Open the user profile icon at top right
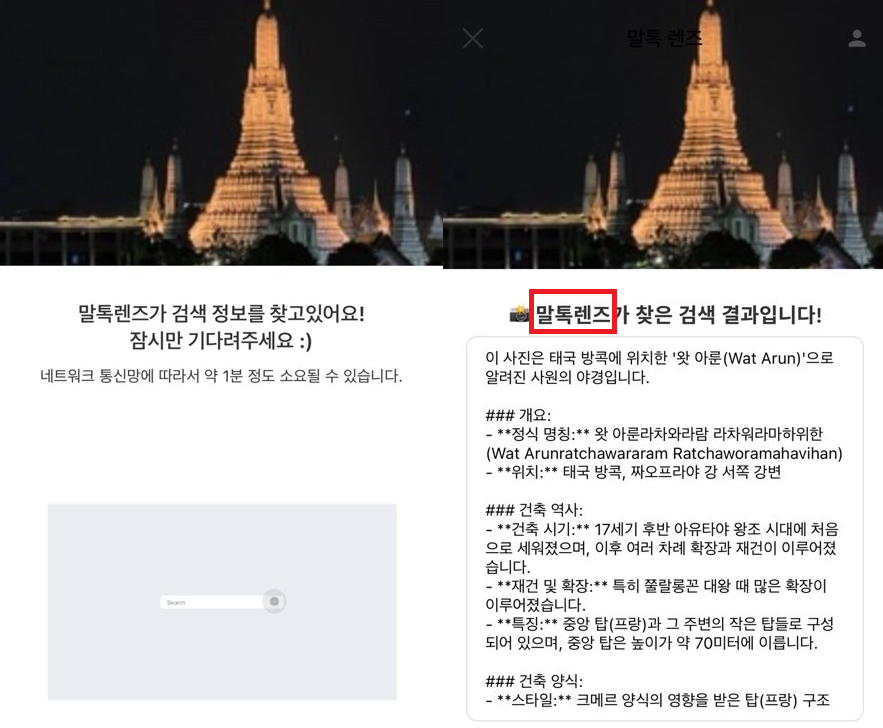883x728 pixels. (857, 38)
